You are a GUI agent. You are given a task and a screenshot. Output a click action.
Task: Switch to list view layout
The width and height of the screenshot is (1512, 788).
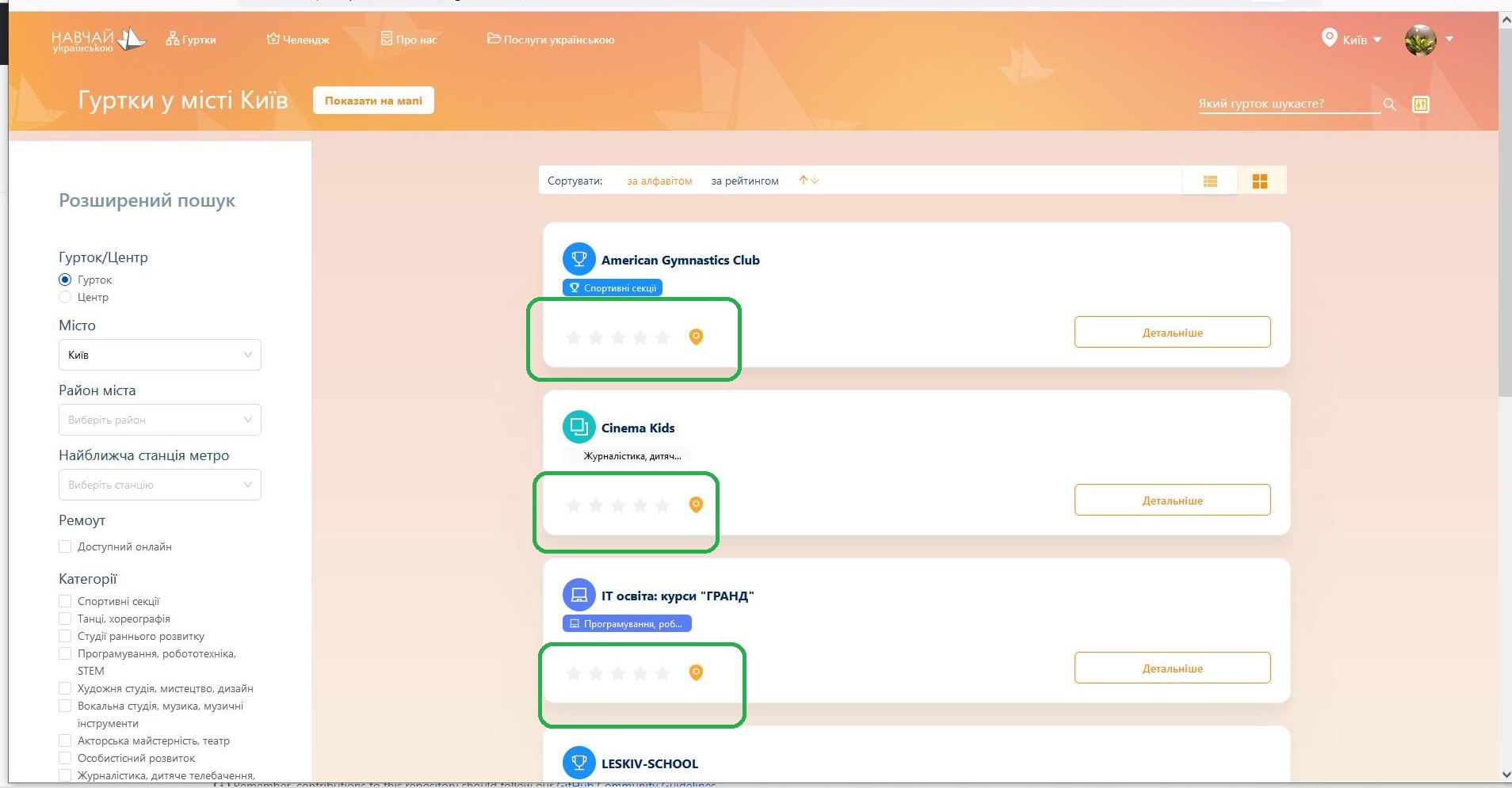click(x=1210, y=181)
